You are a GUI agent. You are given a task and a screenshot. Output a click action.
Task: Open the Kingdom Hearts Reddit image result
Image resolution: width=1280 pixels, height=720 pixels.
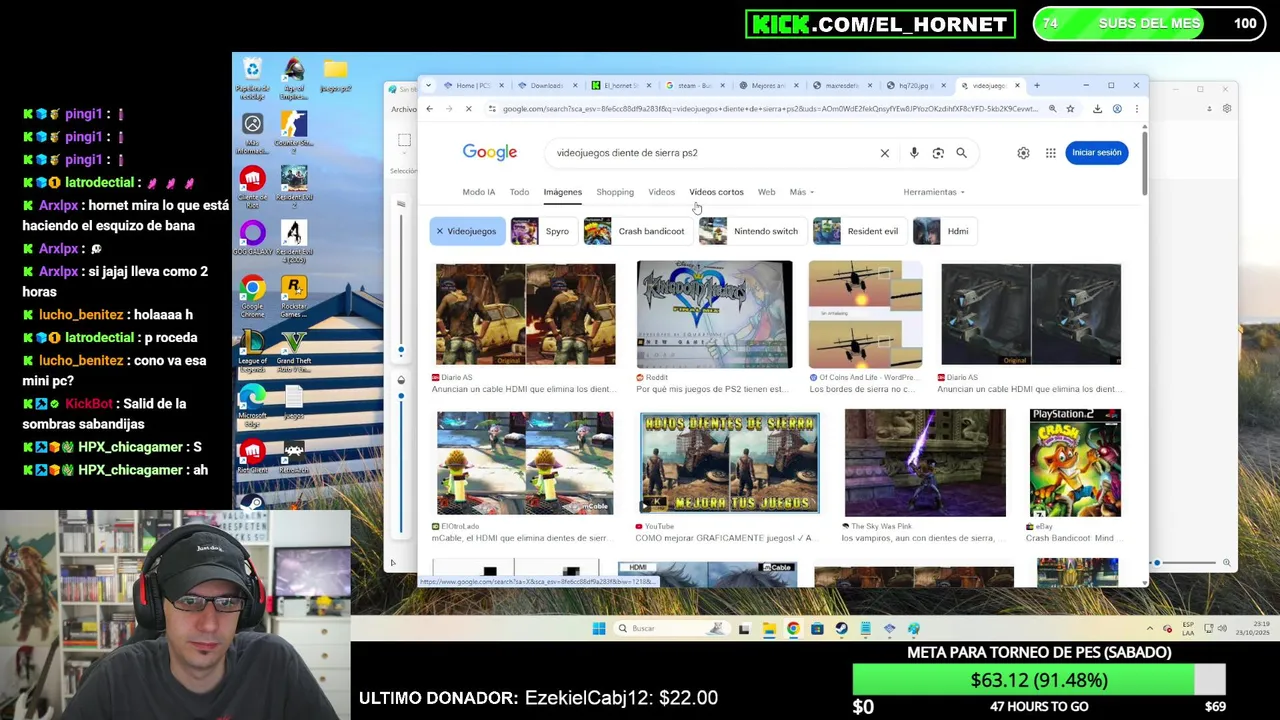(x=714, y=314)
